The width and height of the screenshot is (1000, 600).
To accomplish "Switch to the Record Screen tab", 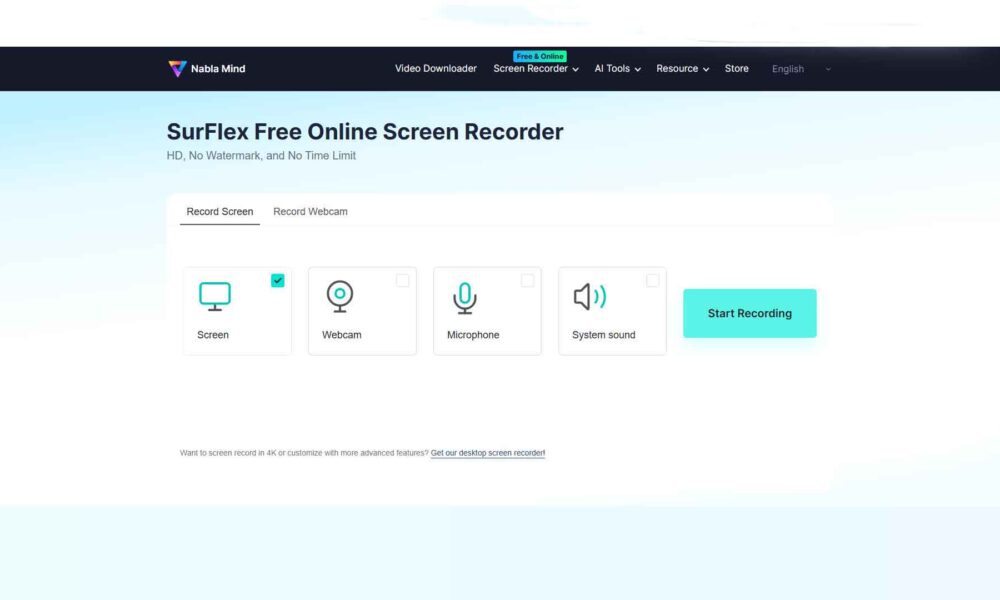I will pyautogui.click(x=219, y=212).
